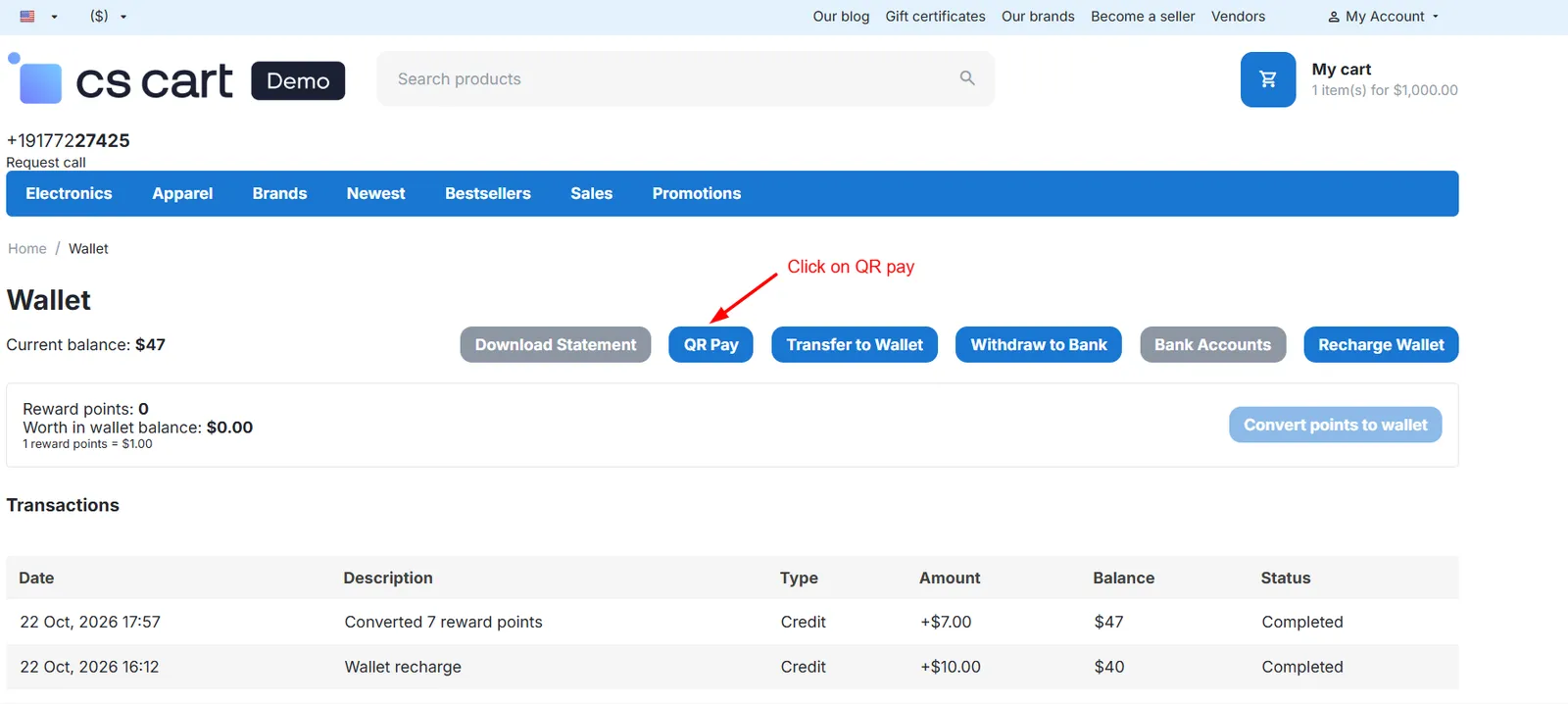Click the Description column header

(388, 578)
